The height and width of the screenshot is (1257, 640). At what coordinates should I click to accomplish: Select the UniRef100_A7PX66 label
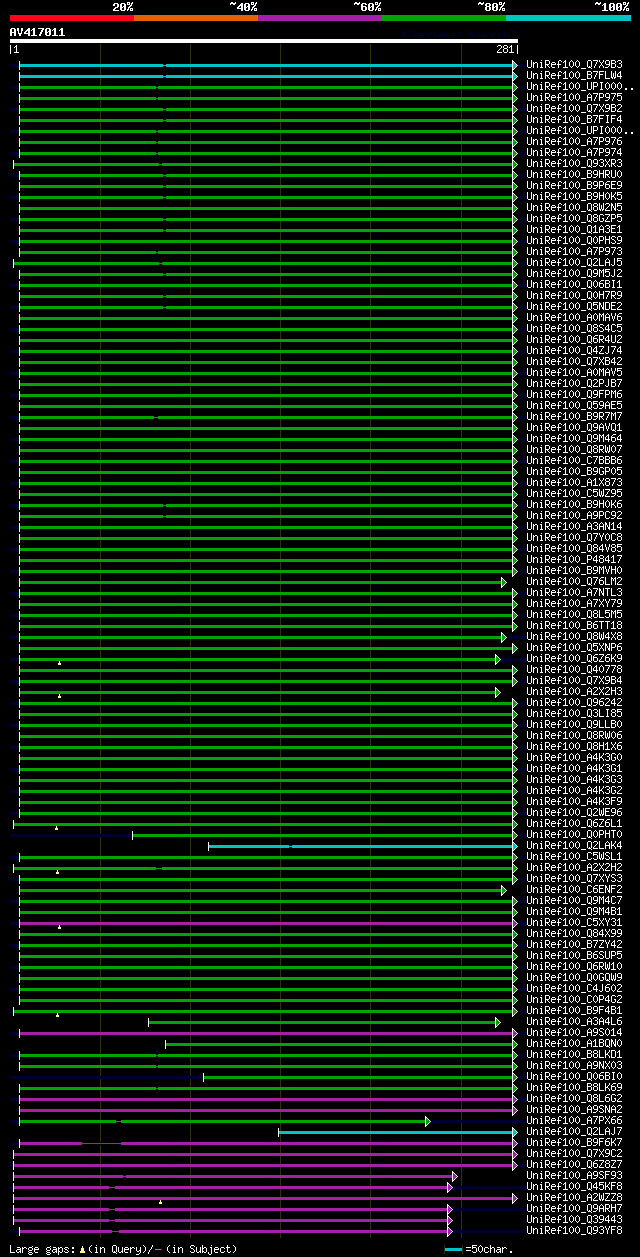[574, 1121]
